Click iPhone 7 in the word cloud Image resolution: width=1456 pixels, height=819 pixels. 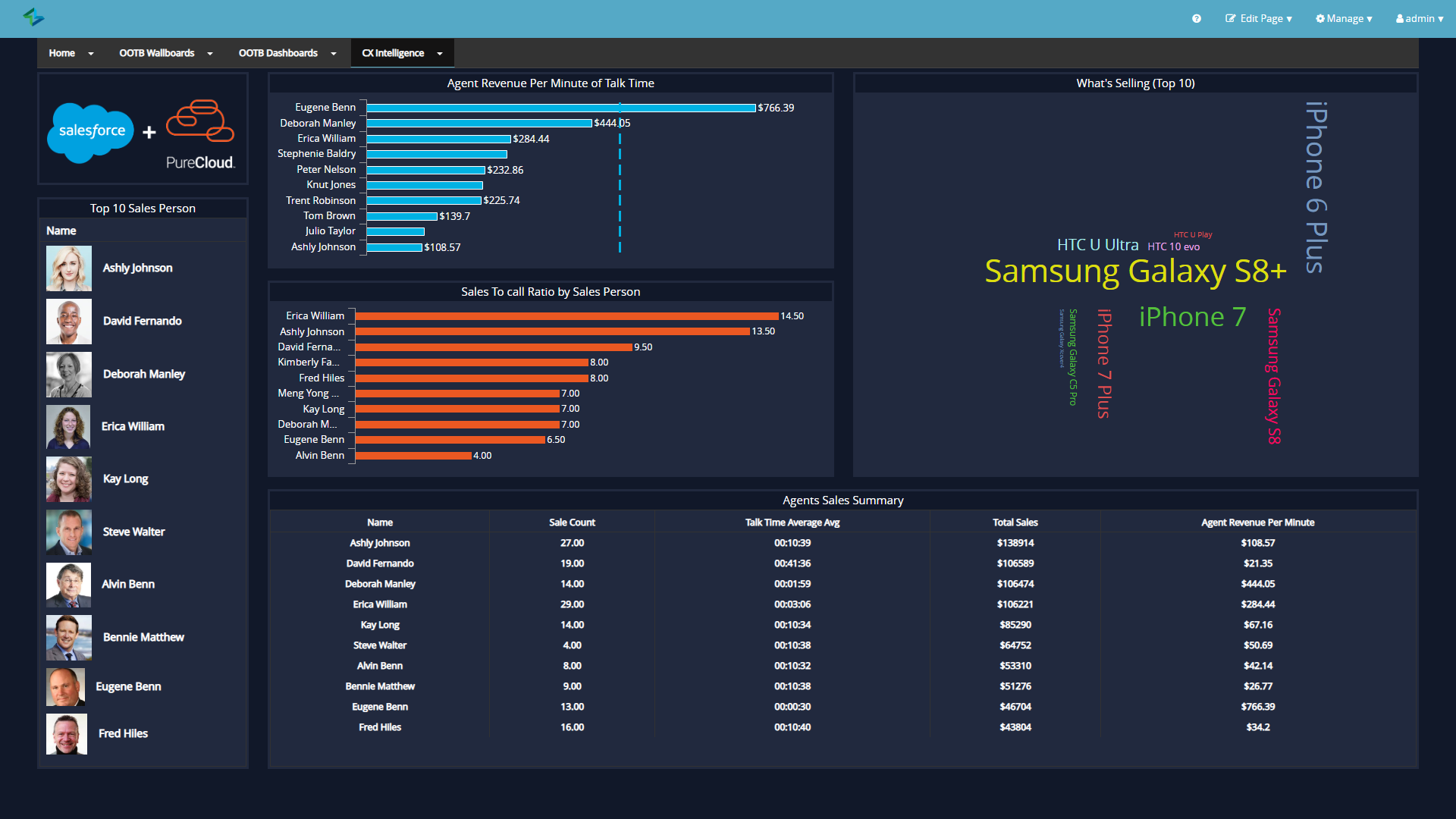pyautogui.click(x=1192, y=317)
